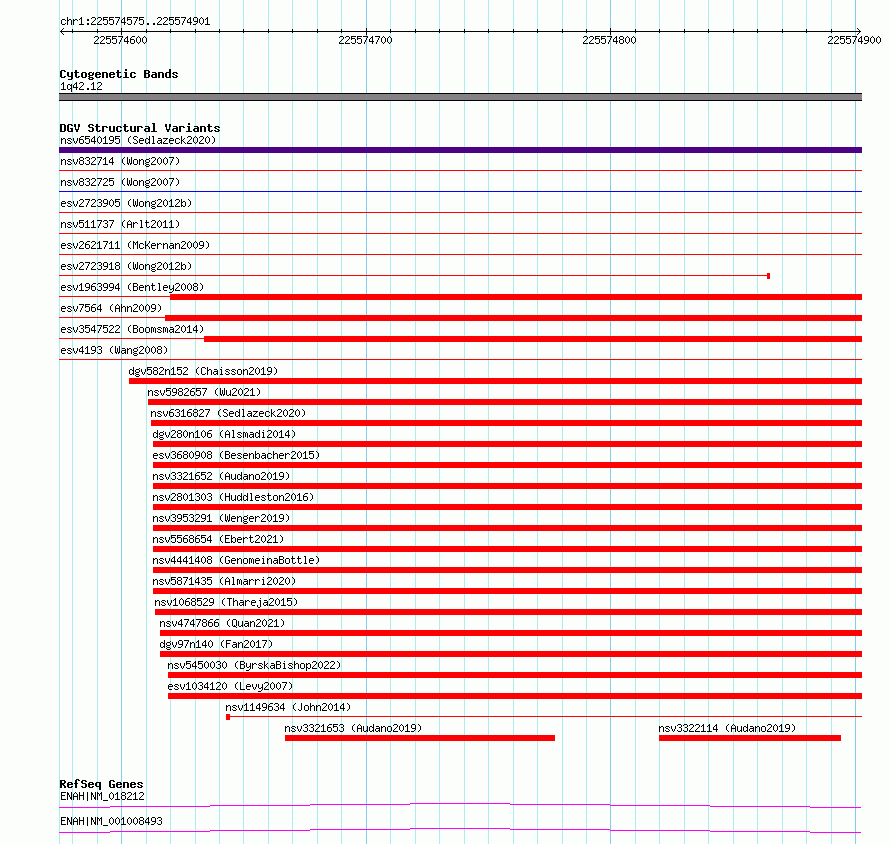Click the magenta ENAH|NM_018212 transcript line
This screenshot has height=844, width=890.
pos(460,805)
